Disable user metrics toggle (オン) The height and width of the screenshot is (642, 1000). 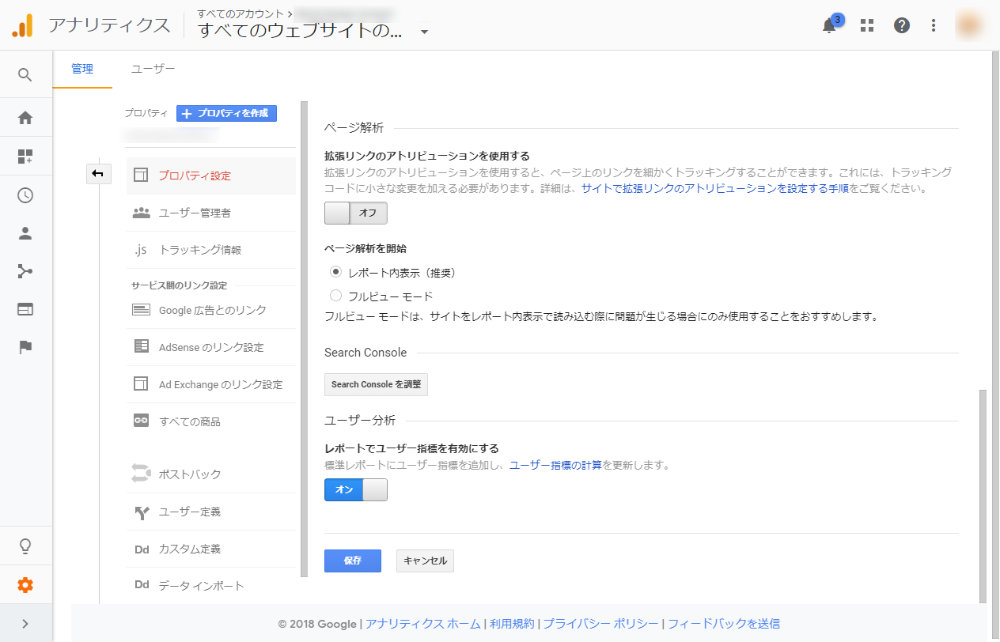[355, 490]
